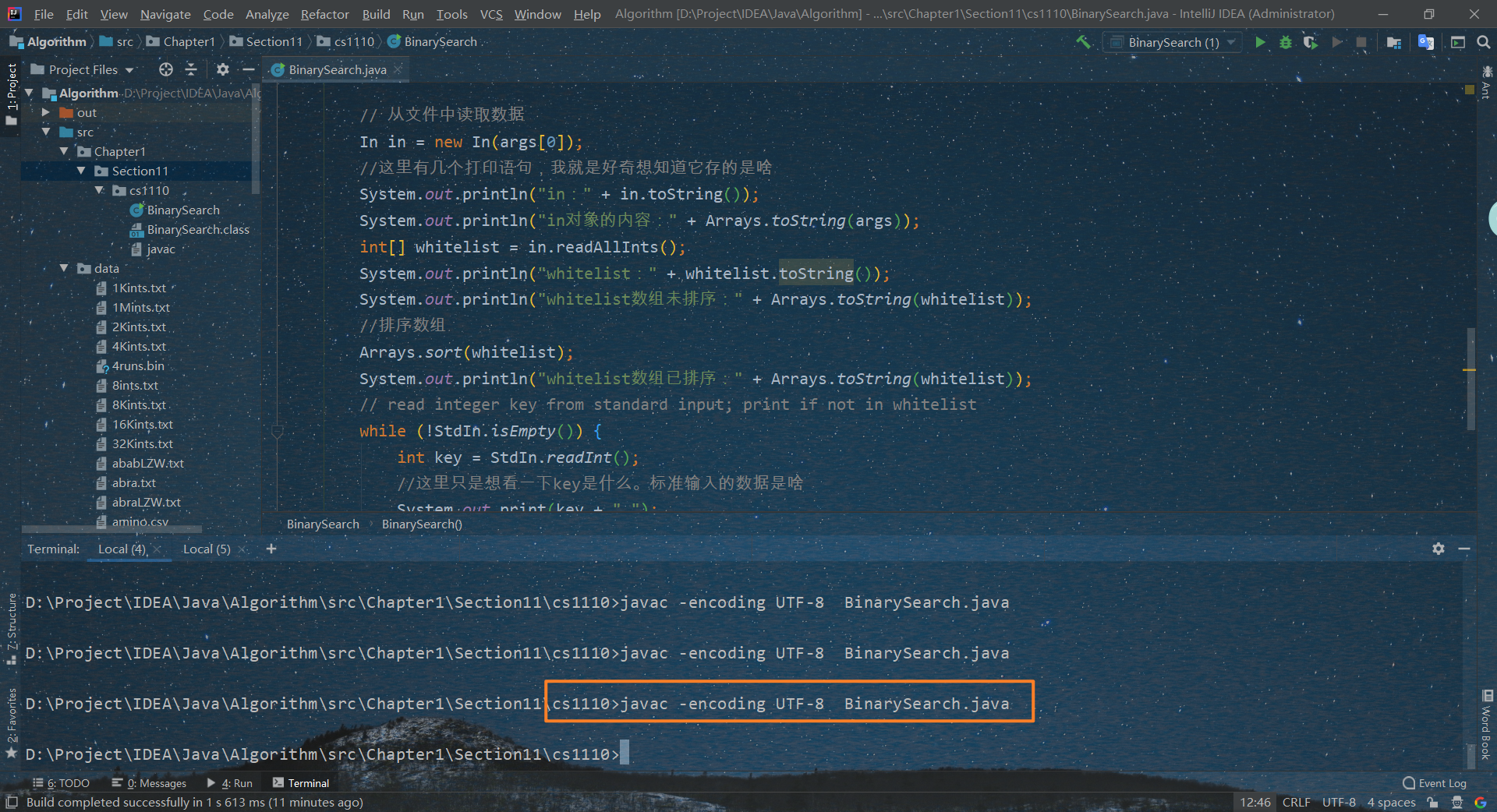Hide the Terminal panel minus icon
Image resolution: width=1497 pixels, height=812 pixels.
click(x=1464, y=549)
